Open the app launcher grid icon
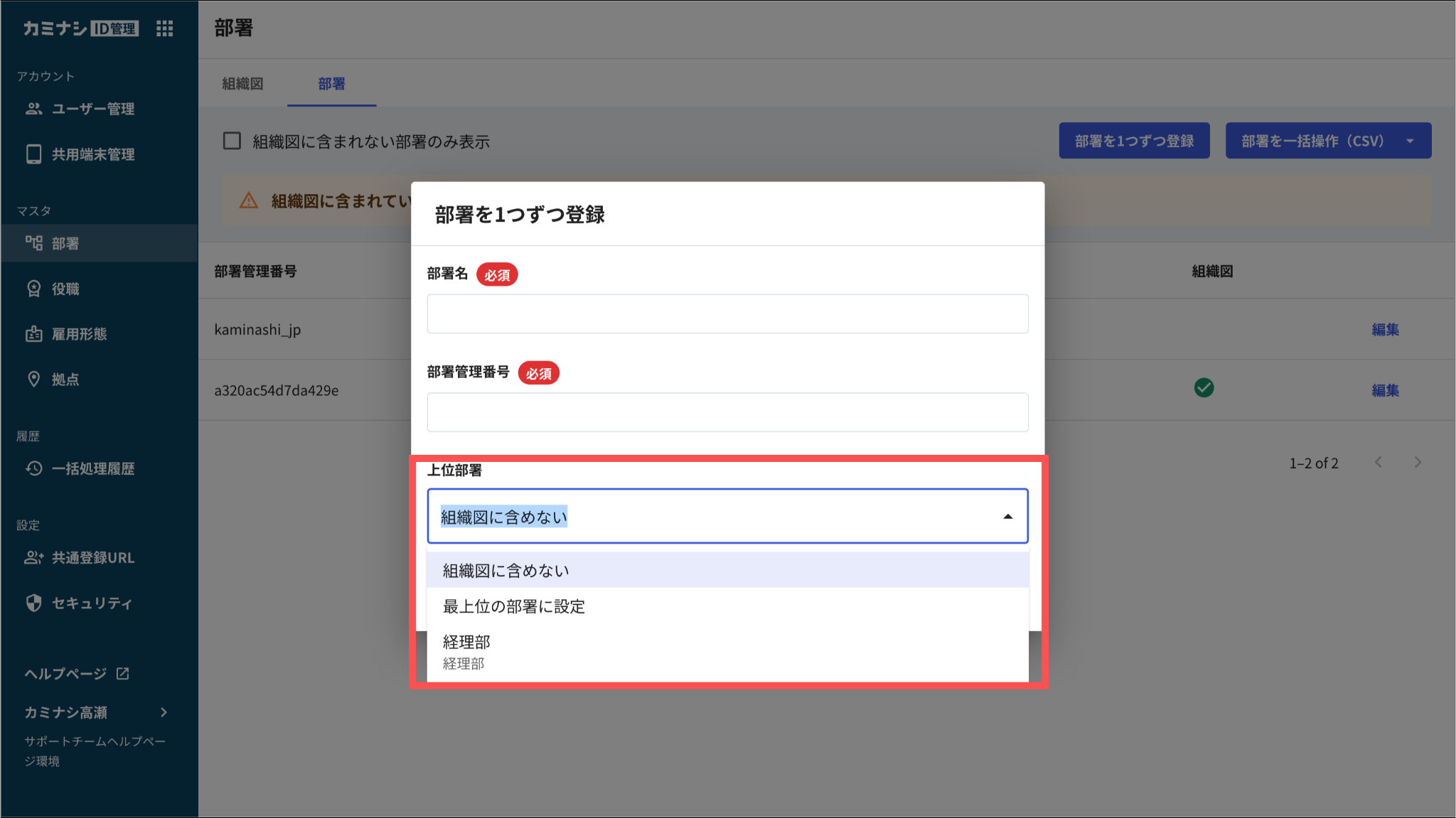The width and height of the screenshot is (1456, 818). [x=165, y=28]
